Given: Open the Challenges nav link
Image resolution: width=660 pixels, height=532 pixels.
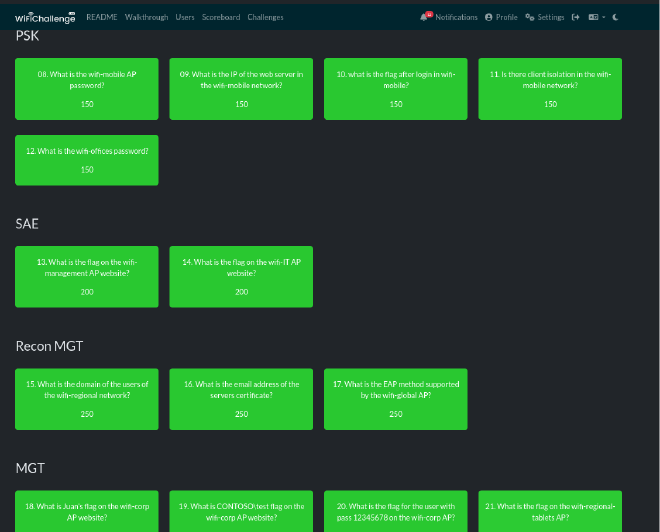Looking at the screenshot, I should coord(265,17).
